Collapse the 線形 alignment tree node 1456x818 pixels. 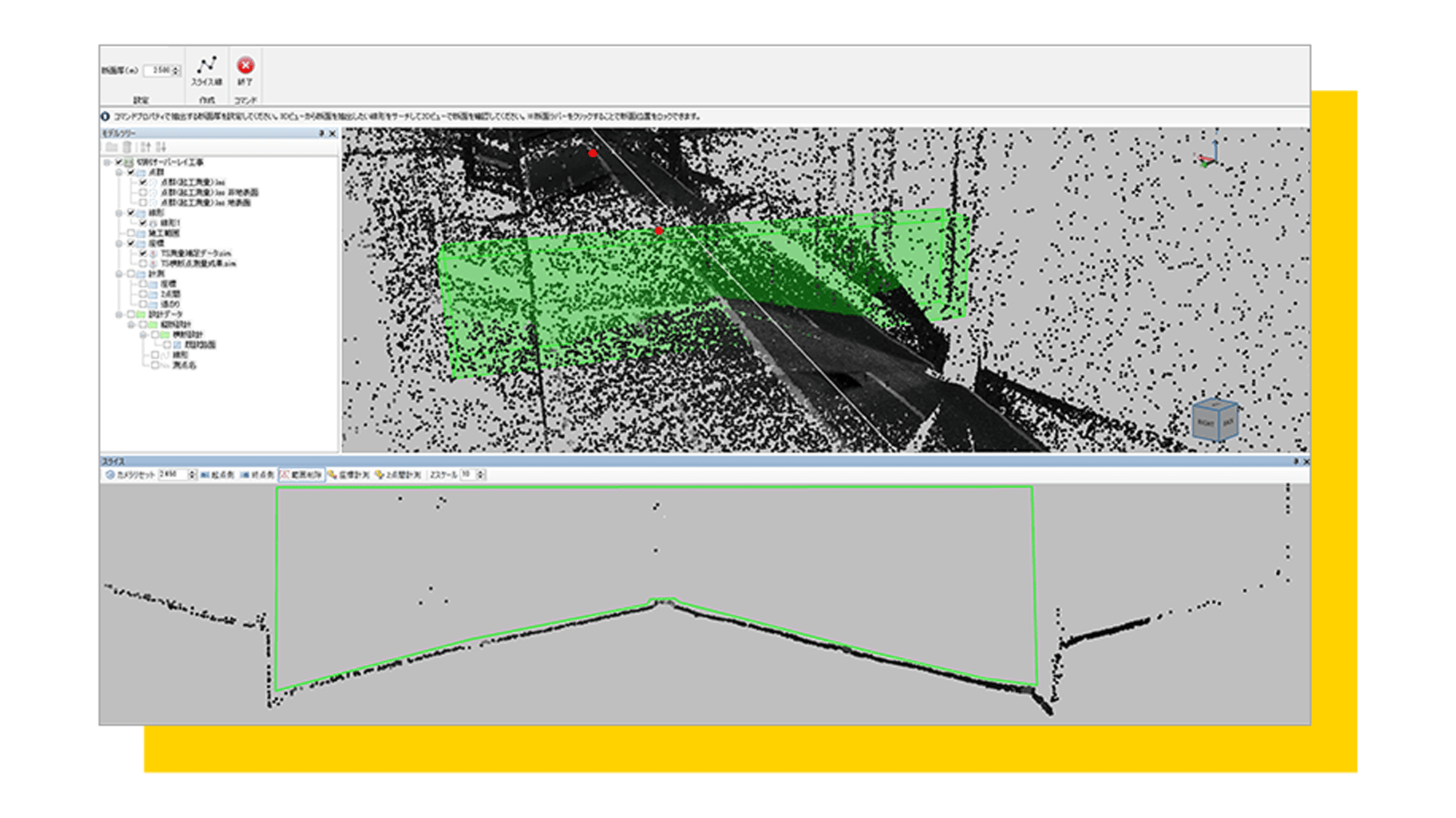click(119, 213)
